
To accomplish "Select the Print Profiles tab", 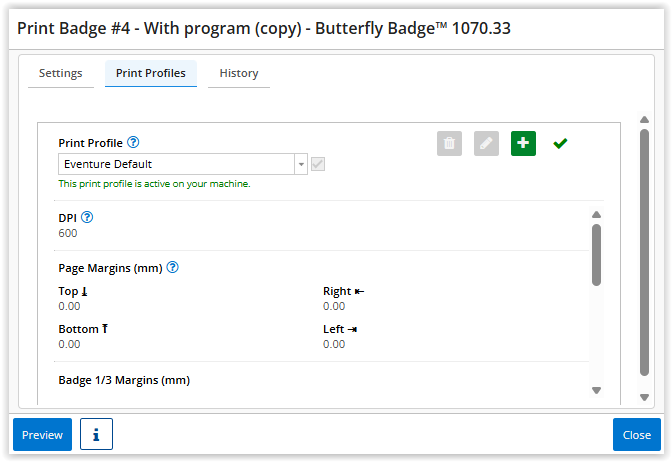I will coord(151,73).
